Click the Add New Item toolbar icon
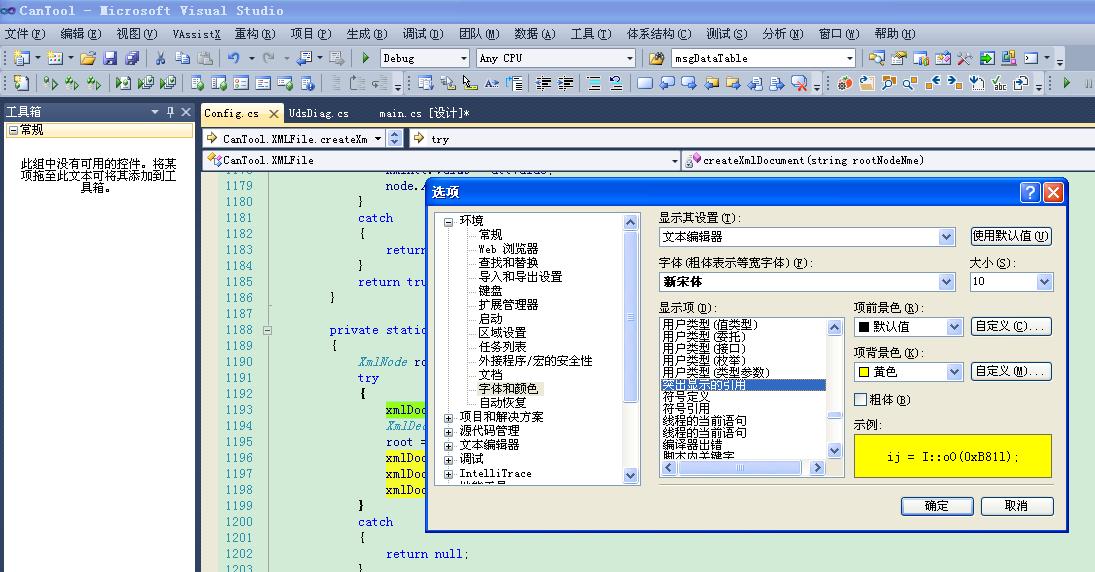Image resolution: width=1095 pixels, height=572 pixels. 54,58
